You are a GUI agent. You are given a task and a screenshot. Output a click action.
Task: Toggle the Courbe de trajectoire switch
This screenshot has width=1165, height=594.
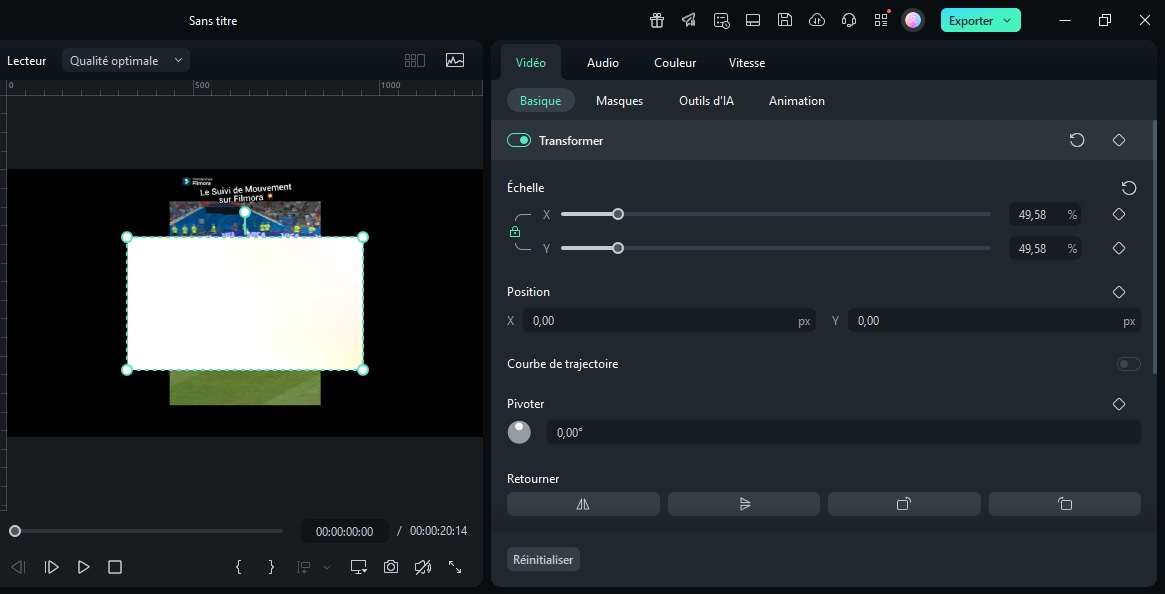tap(1129, 364)
